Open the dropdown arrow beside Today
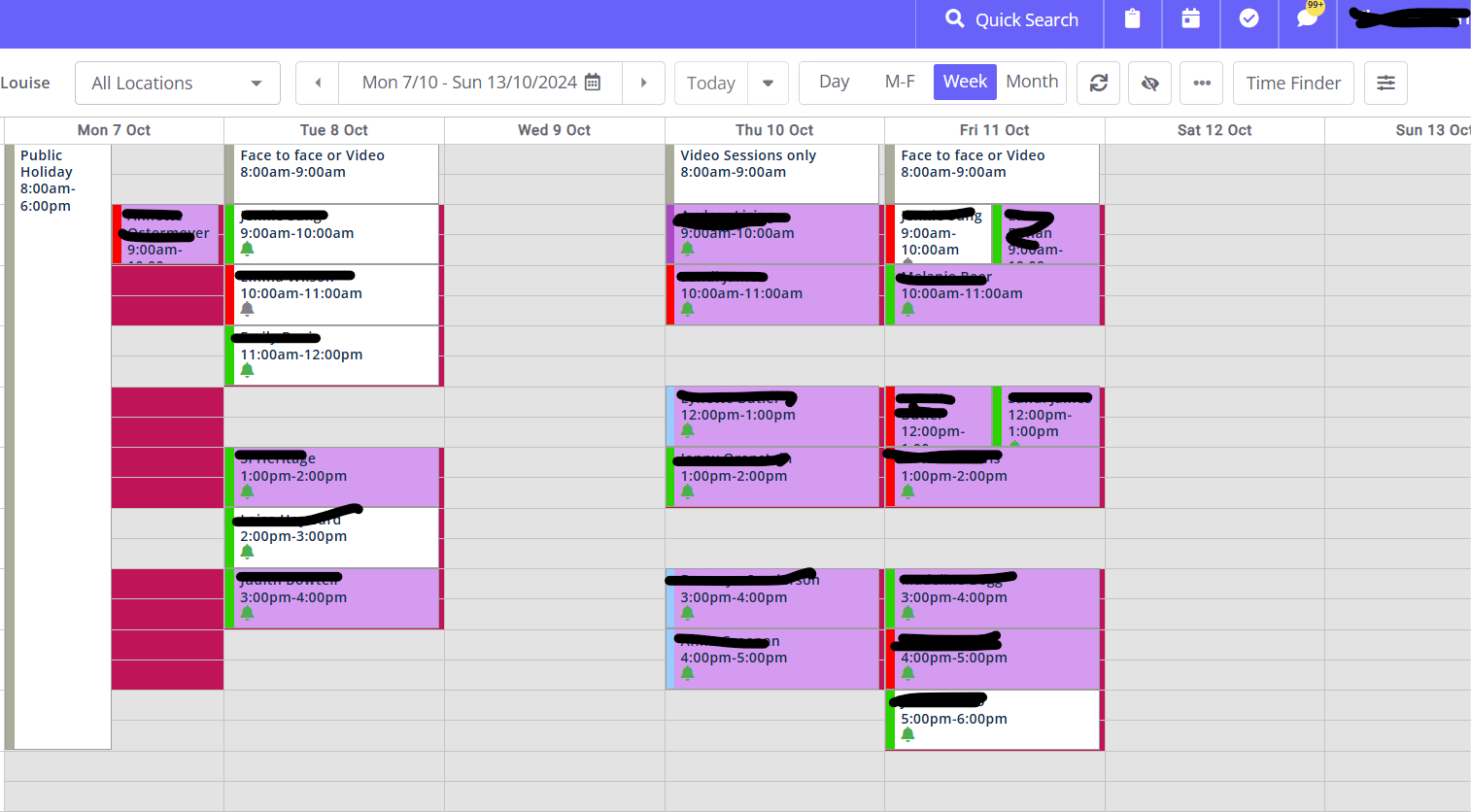The width and height of the screenshot is (1471, 812). 768,84
